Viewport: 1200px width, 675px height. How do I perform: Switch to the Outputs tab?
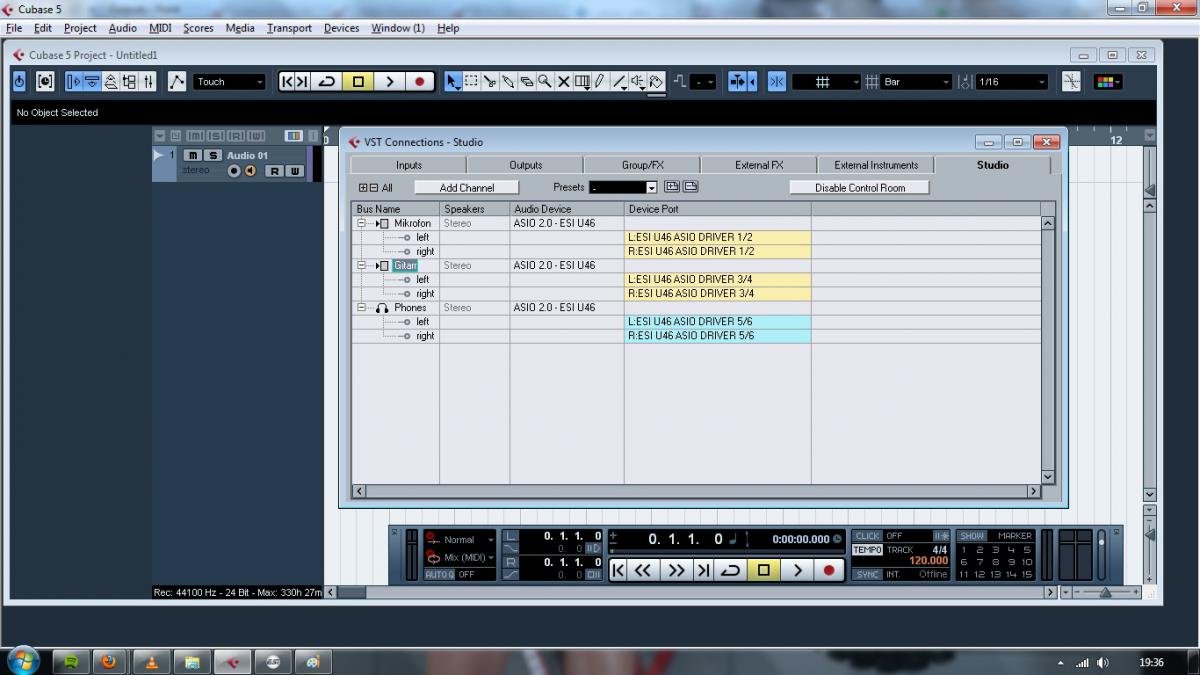click(525, 165)
